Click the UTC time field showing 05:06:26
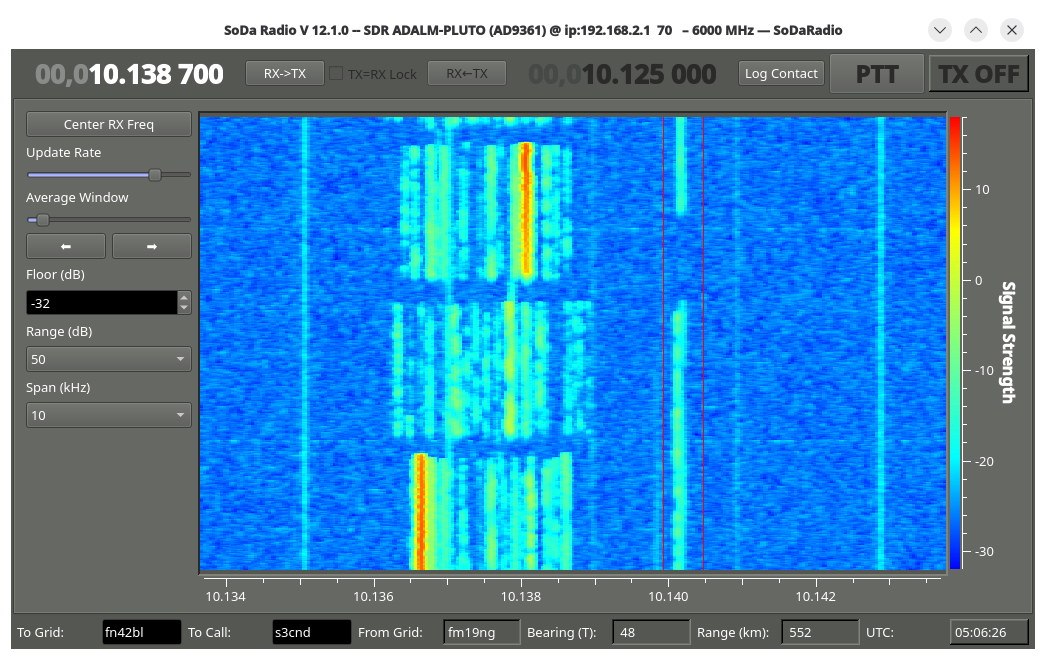 coord(989,632)
